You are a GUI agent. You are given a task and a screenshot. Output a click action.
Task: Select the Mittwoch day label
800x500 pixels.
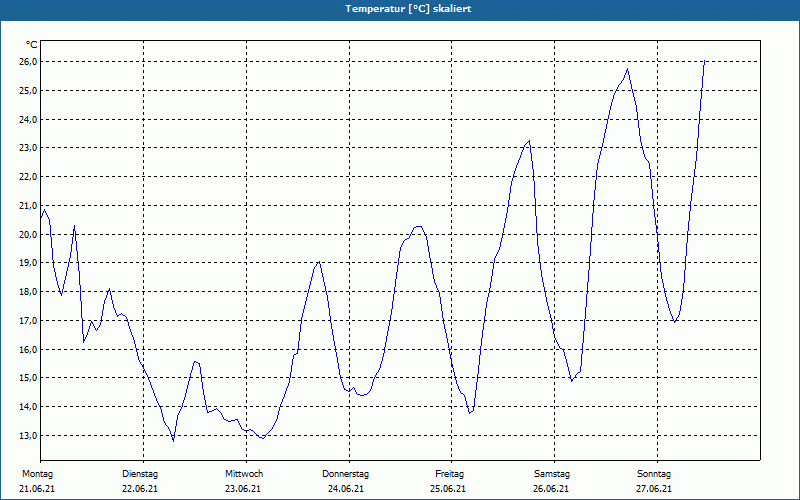[244, 474]
